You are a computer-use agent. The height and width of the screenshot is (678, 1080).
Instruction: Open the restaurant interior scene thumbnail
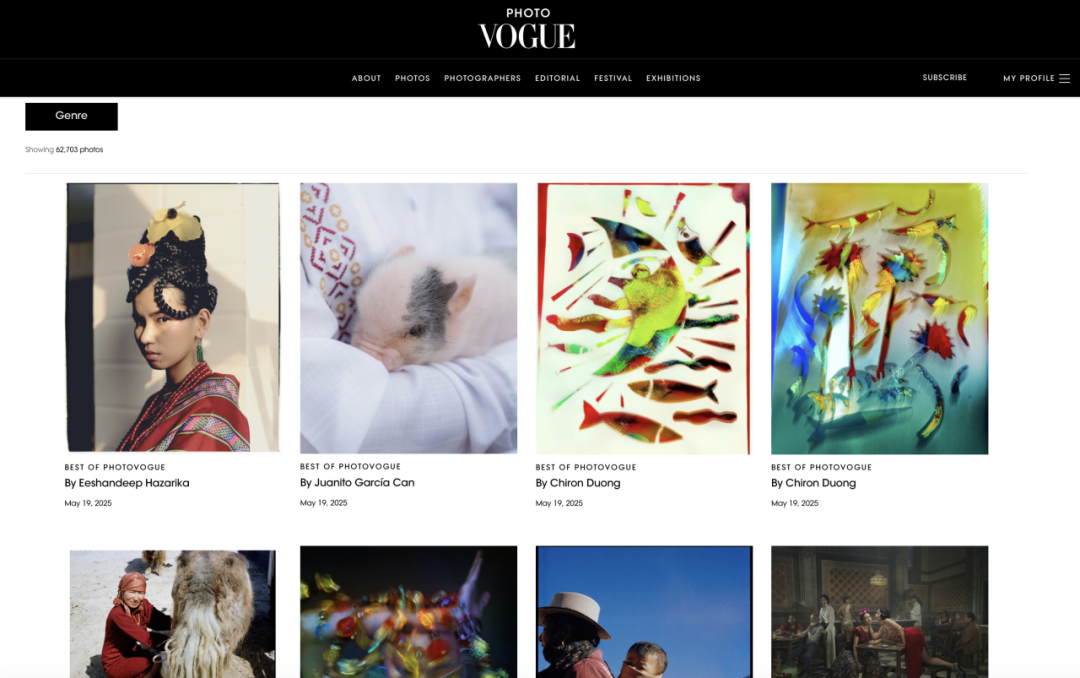pyautogui.click(x=880, y=612)
